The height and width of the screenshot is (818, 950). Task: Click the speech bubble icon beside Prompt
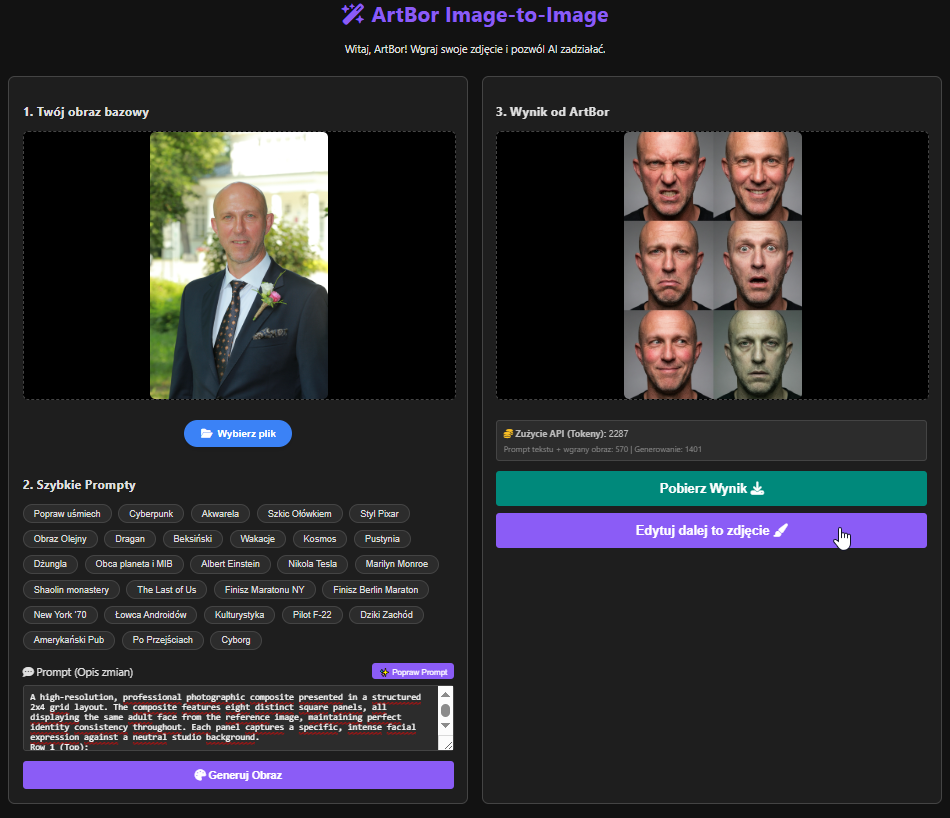click(x=28, y=672)
